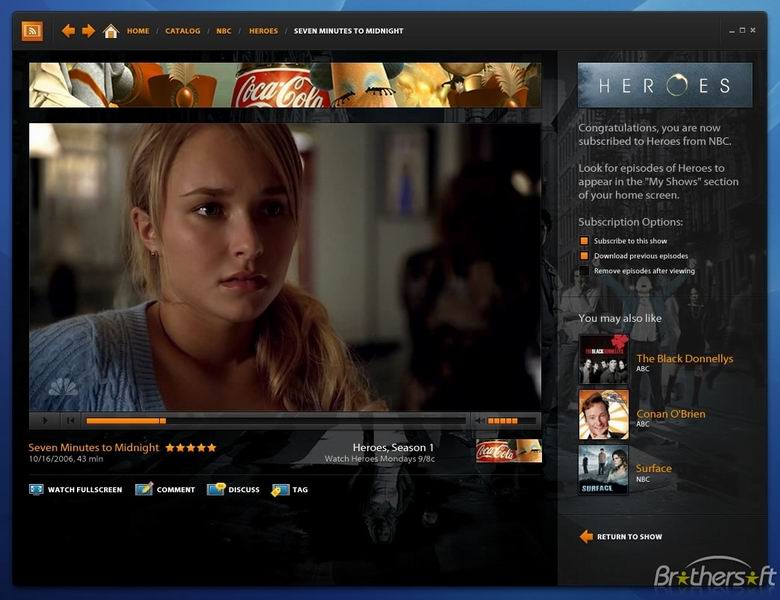Screen dimensions: 780x600
Task: Click the Watch Fullscreen icon
Action: click(x=36, y=490)
